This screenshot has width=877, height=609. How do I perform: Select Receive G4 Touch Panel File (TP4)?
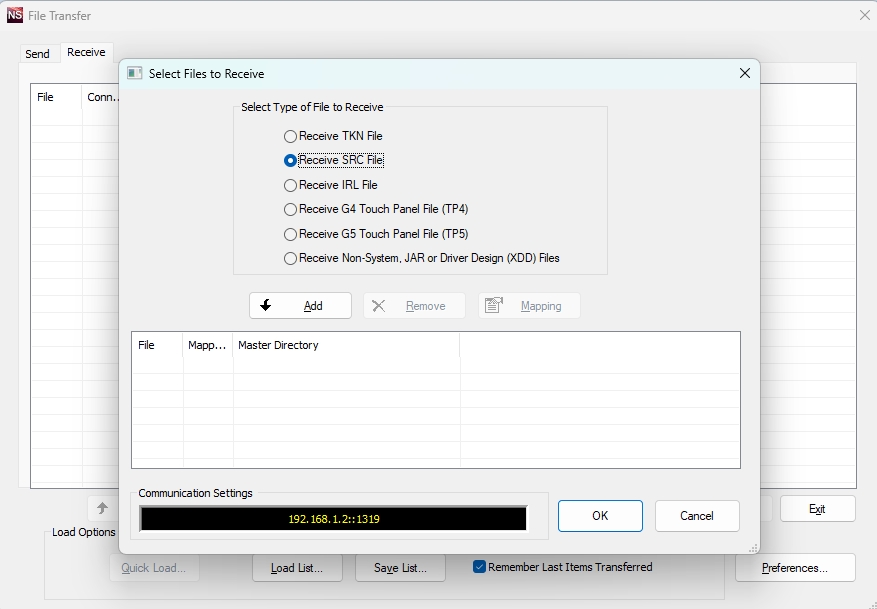coord(291,209)
